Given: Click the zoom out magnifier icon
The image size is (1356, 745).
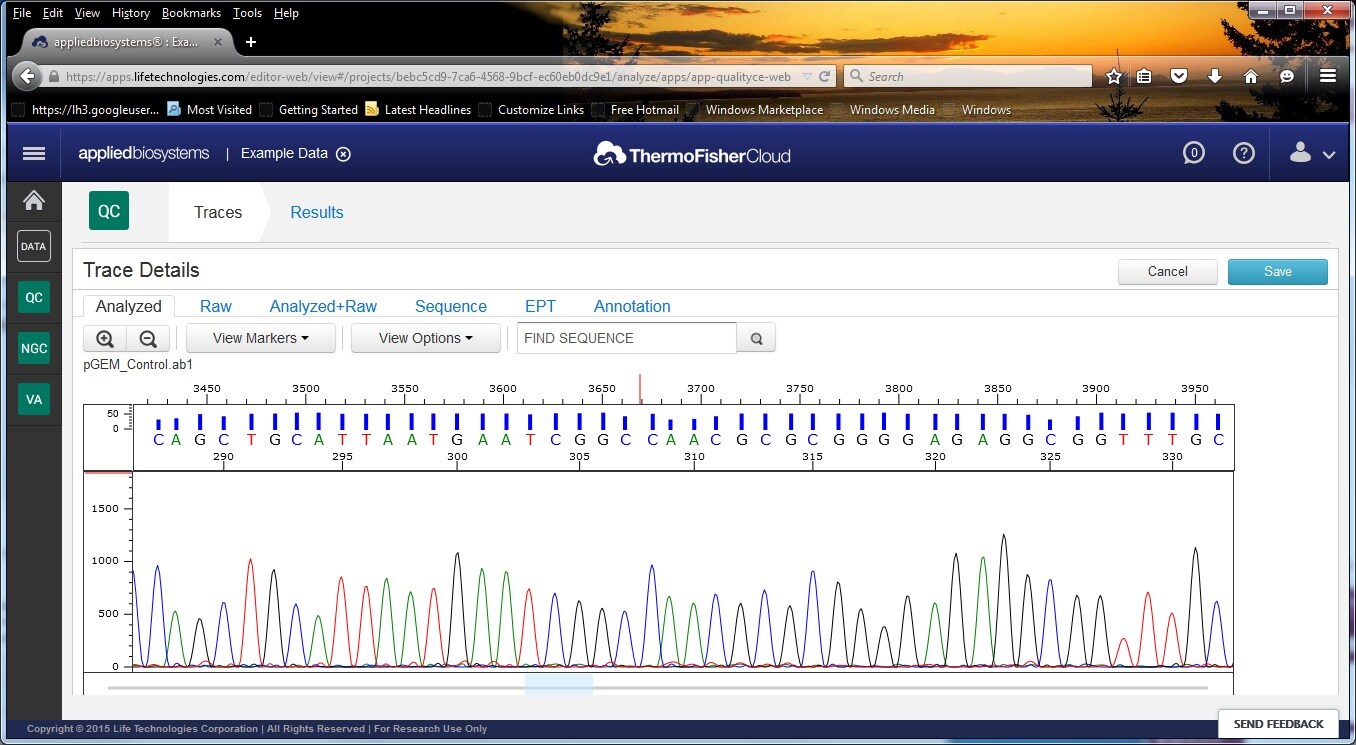Looking at the screenshot, I should 148,339.
